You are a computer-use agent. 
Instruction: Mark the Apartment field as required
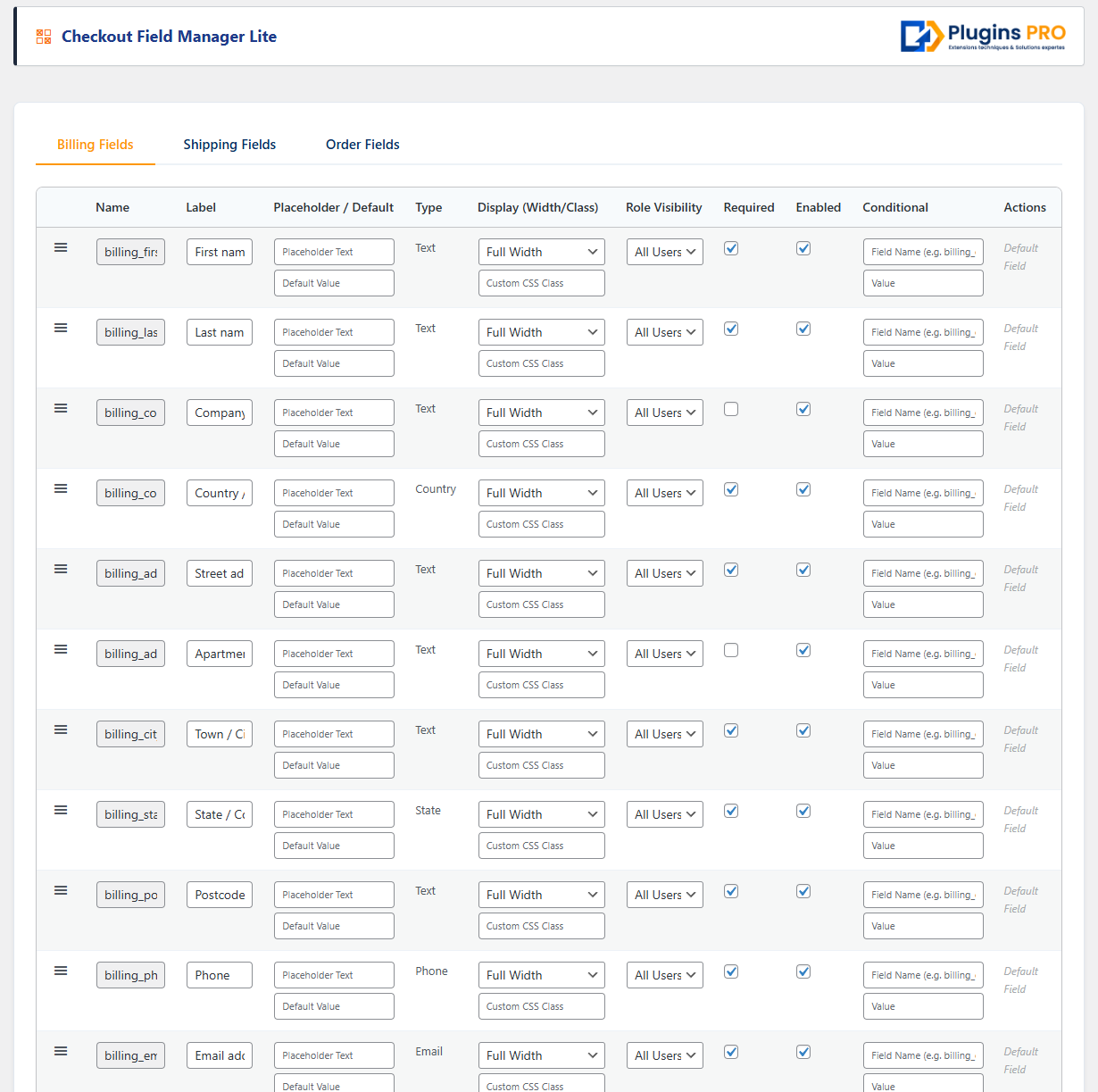[731, 650]
